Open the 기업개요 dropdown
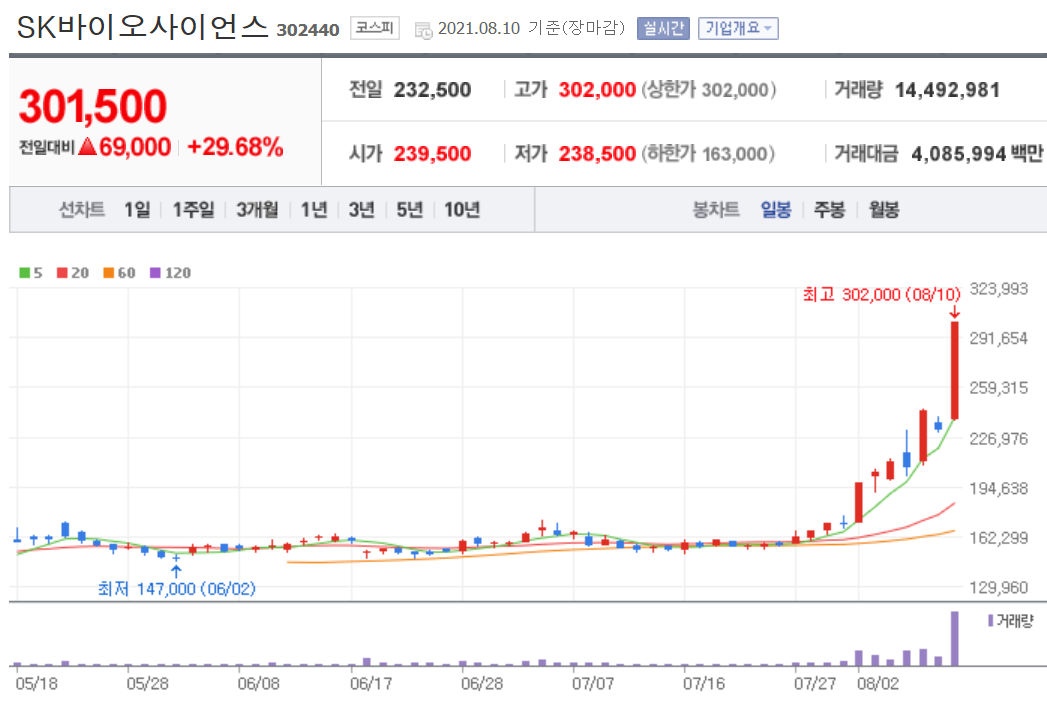Image resolution: width=1047 pixels, height=701 pixels. tap(738, 29)
